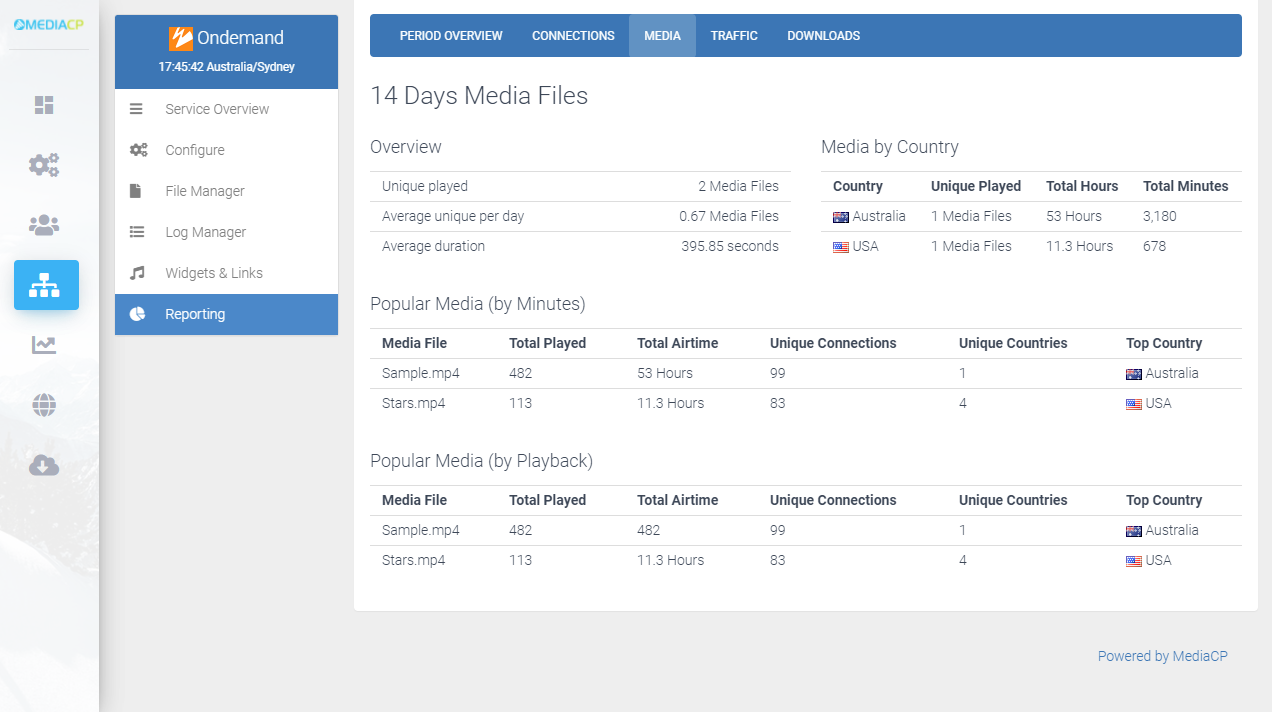Click the Unique Played column header
1272x712 pixels.
click(x=976, y=186)
